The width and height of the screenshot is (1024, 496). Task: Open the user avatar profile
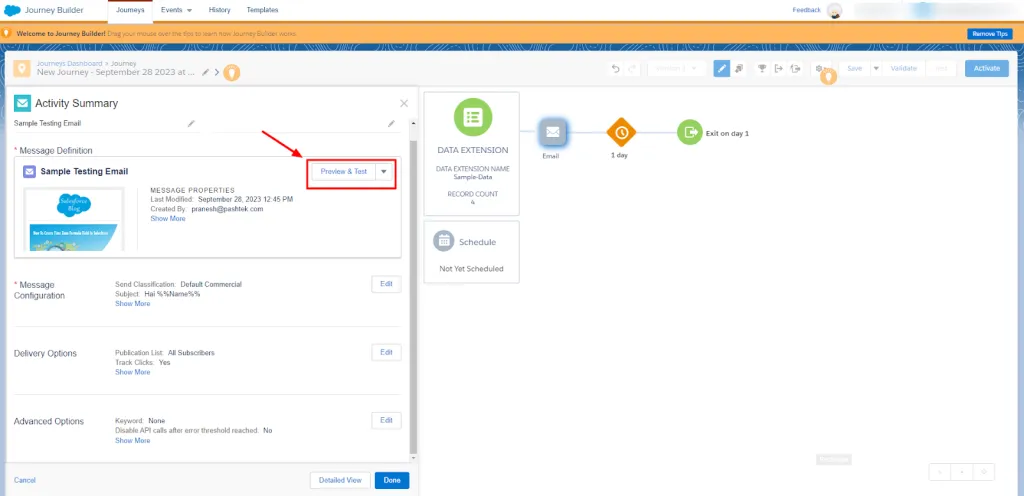click(x=834, y=10)
